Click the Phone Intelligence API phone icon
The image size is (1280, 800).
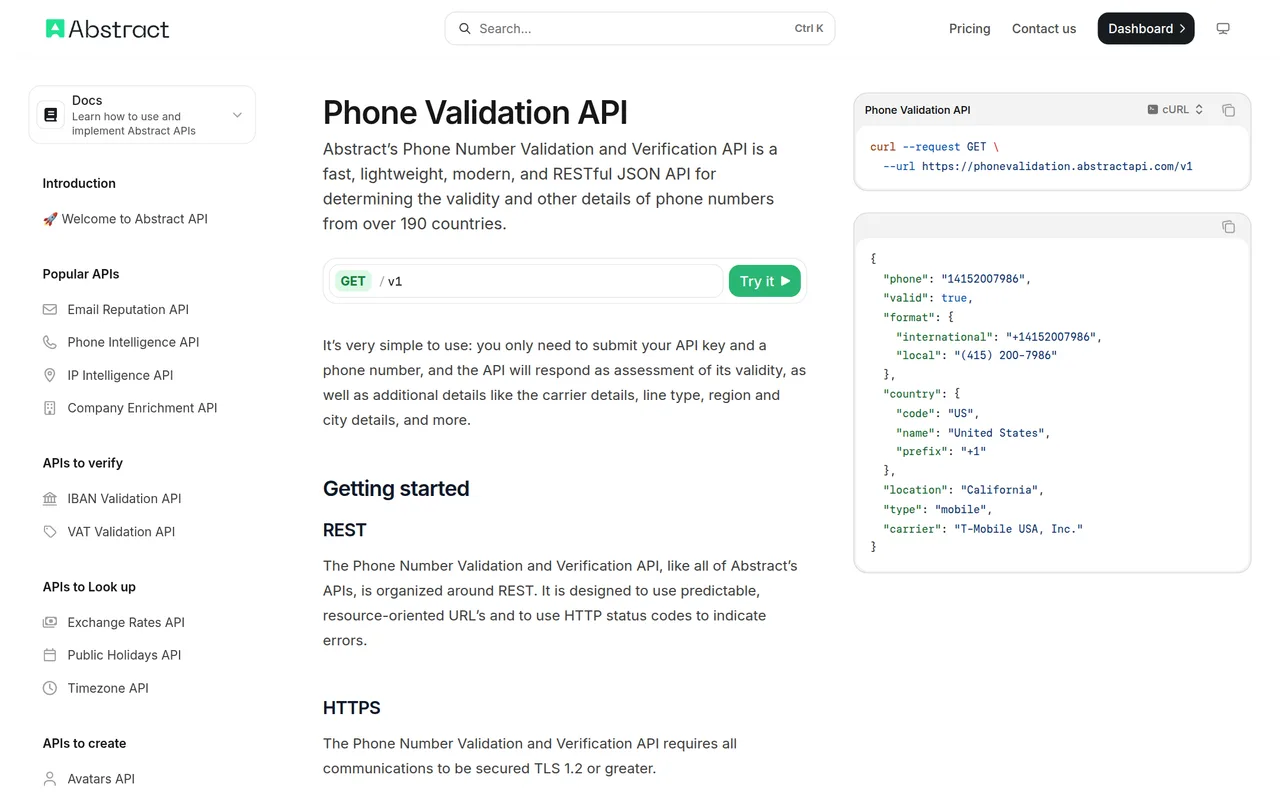(x=50, y=342)
